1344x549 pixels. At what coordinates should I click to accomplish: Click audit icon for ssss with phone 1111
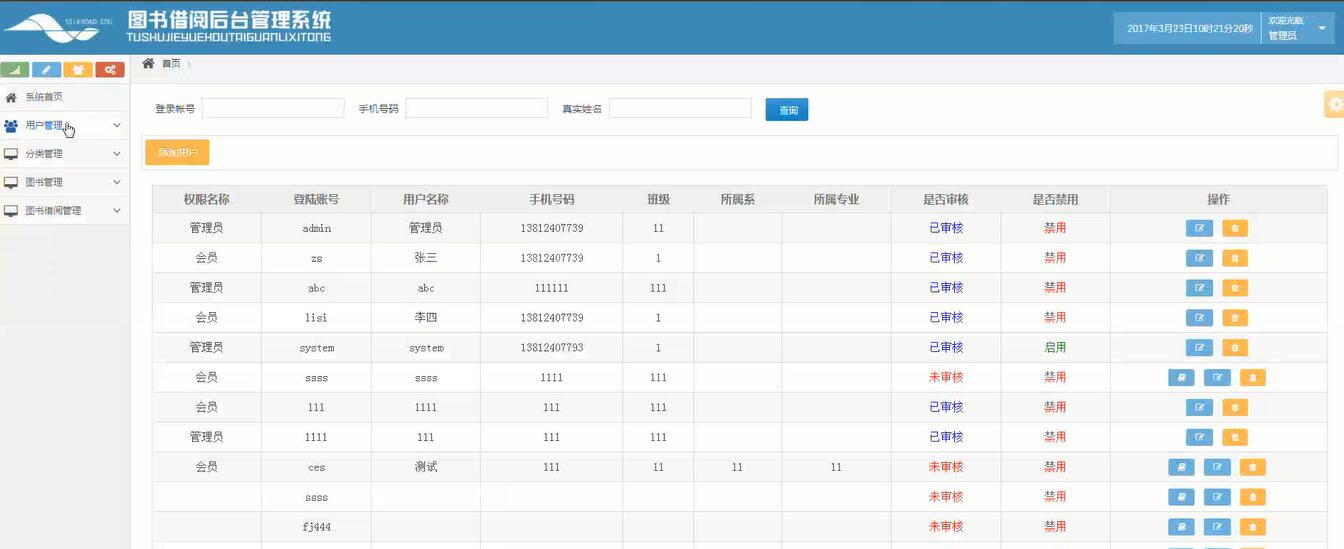pyautogui.click(x=1181, y=378)
